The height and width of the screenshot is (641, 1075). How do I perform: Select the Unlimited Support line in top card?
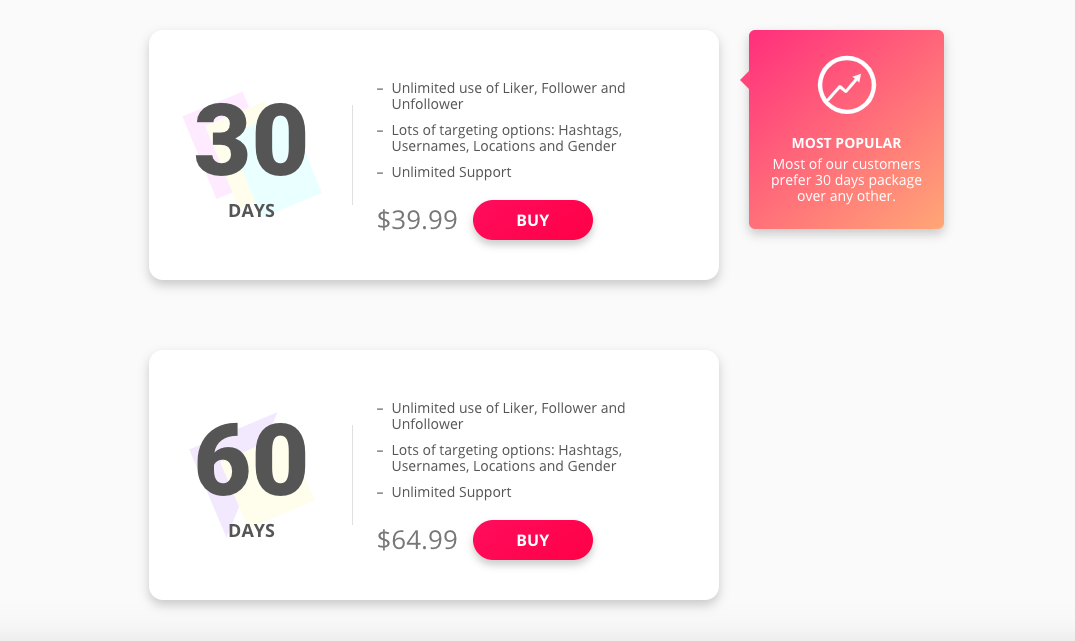[451, 171]
